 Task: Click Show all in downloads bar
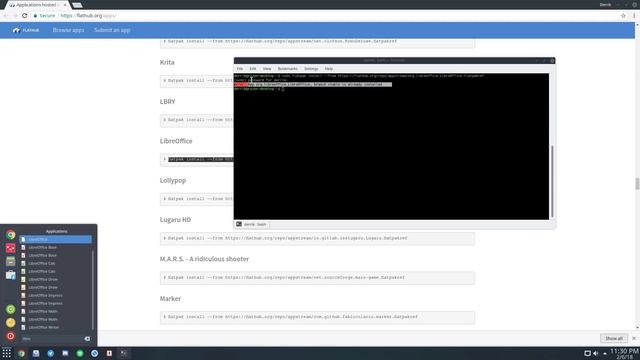613,338
